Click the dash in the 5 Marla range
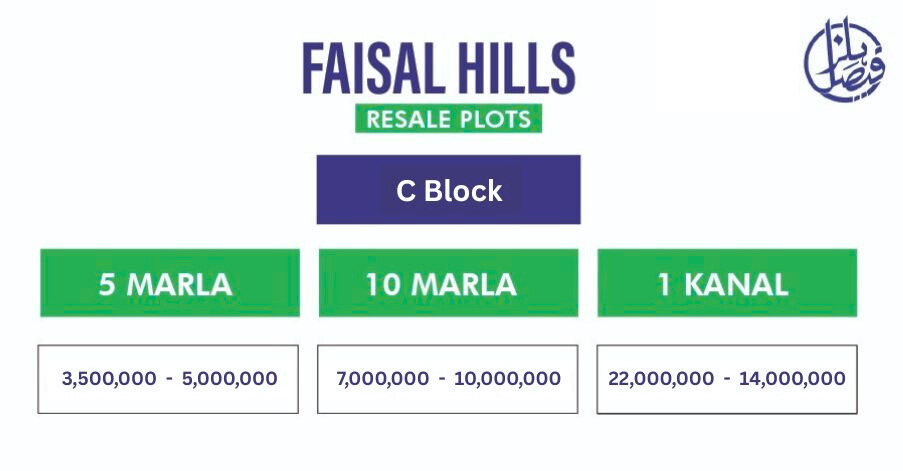The image size is (903, 471). pyautogui.click(x=168, y=379)
